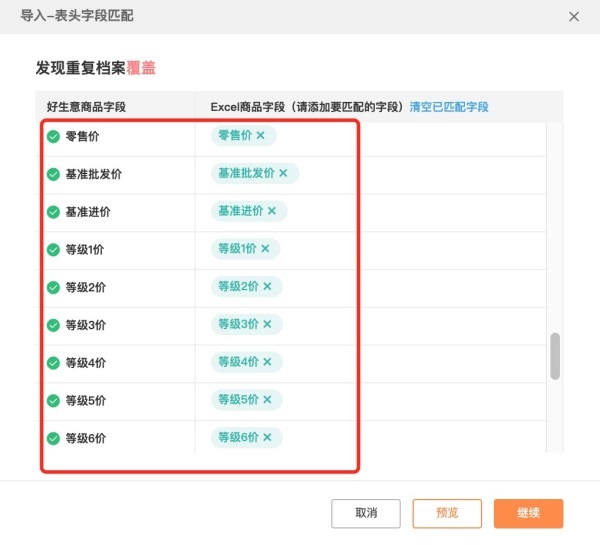600x545 pixels.
Task: Remove the 等级3价 matched field tag
Action: click(267, 324)
